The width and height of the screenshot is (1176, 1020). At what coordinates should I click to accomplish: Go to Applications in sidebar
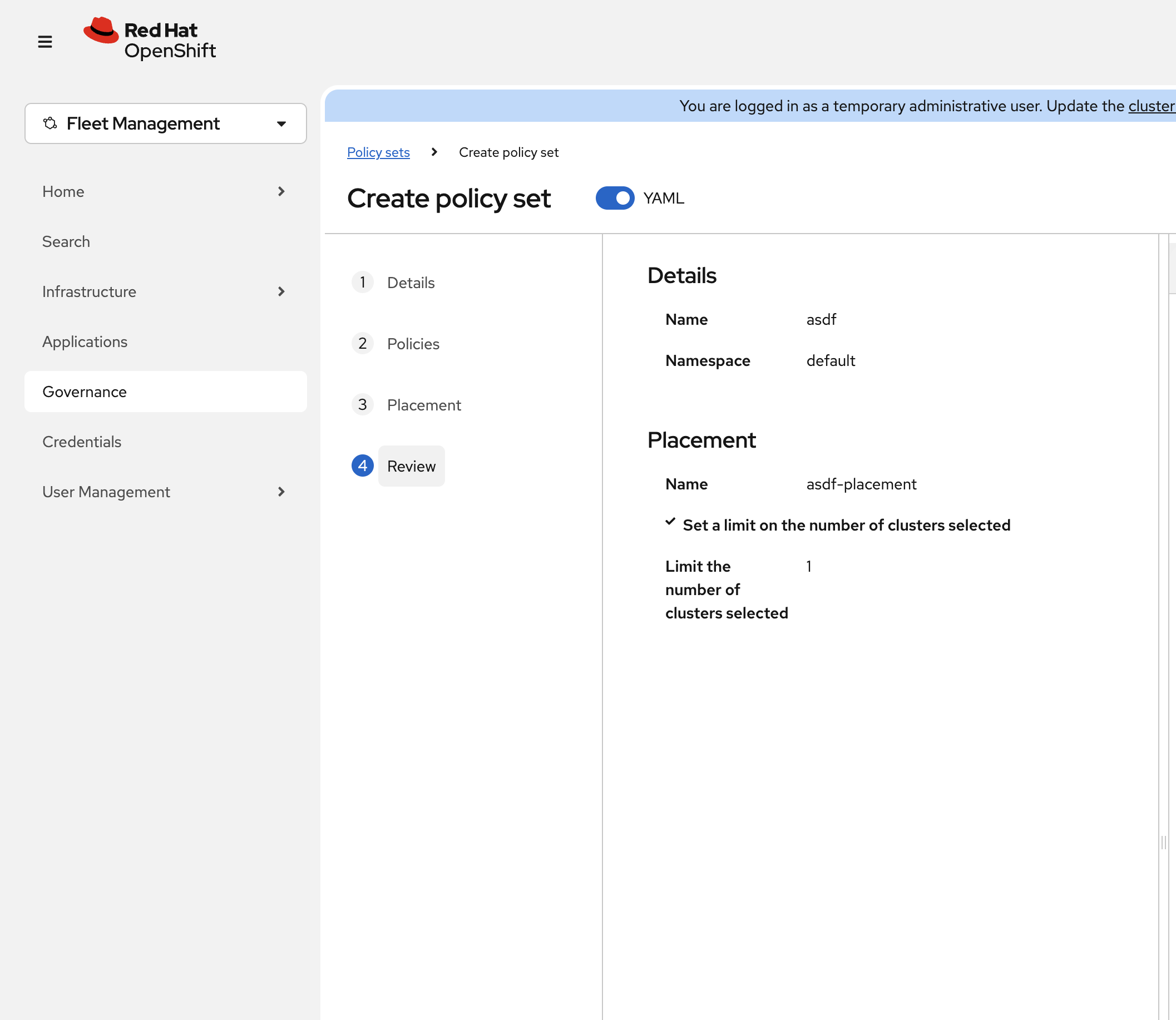click(85, 341)
